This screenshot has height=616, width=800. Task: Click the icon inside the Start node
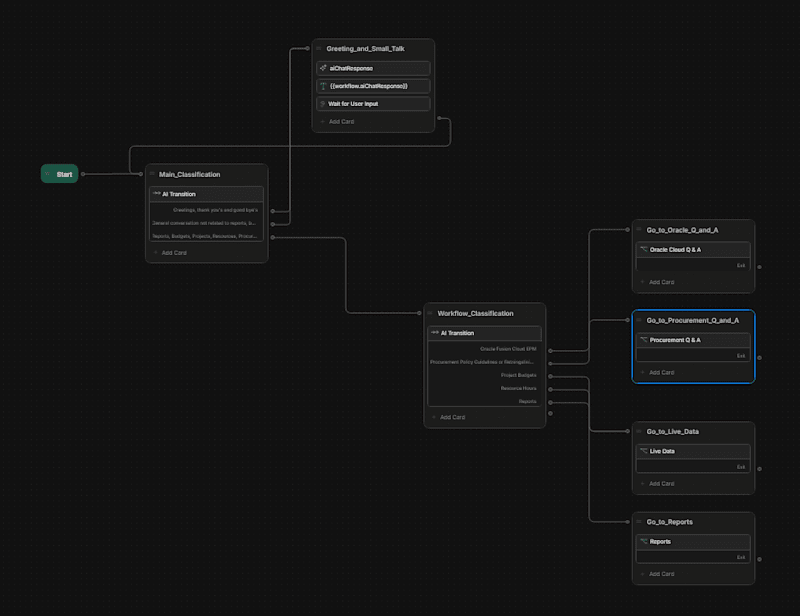tap(48, 174)
